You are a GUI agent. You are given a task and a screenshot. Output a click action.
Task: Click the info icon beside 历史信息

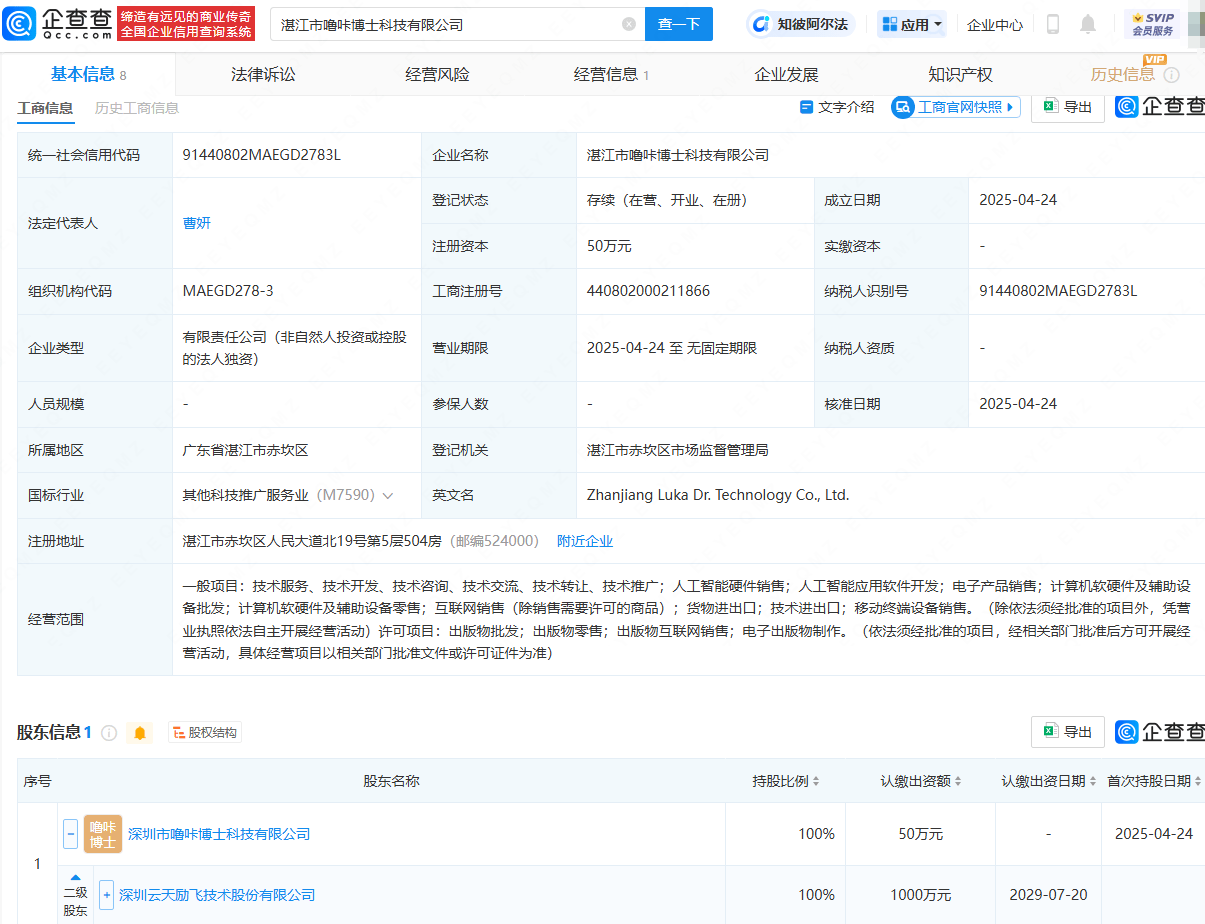pos(1172,75)
